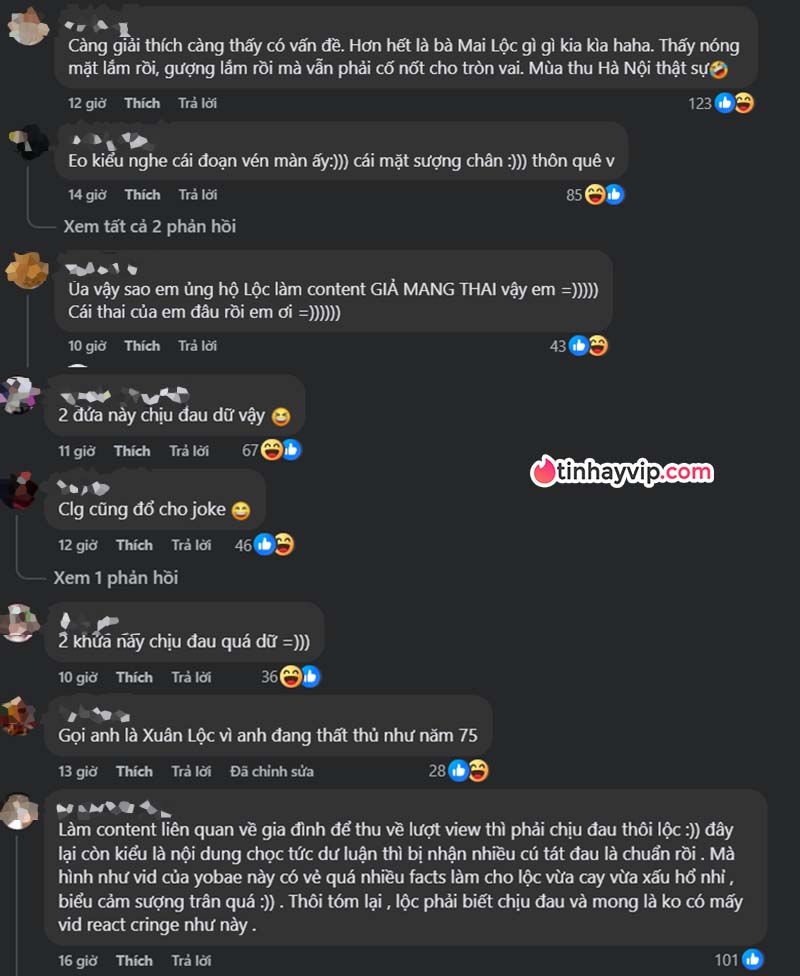Open first commenter's profile picture
Image resolution: width=800 pixels, height=976 pixels.
(28, 26)
